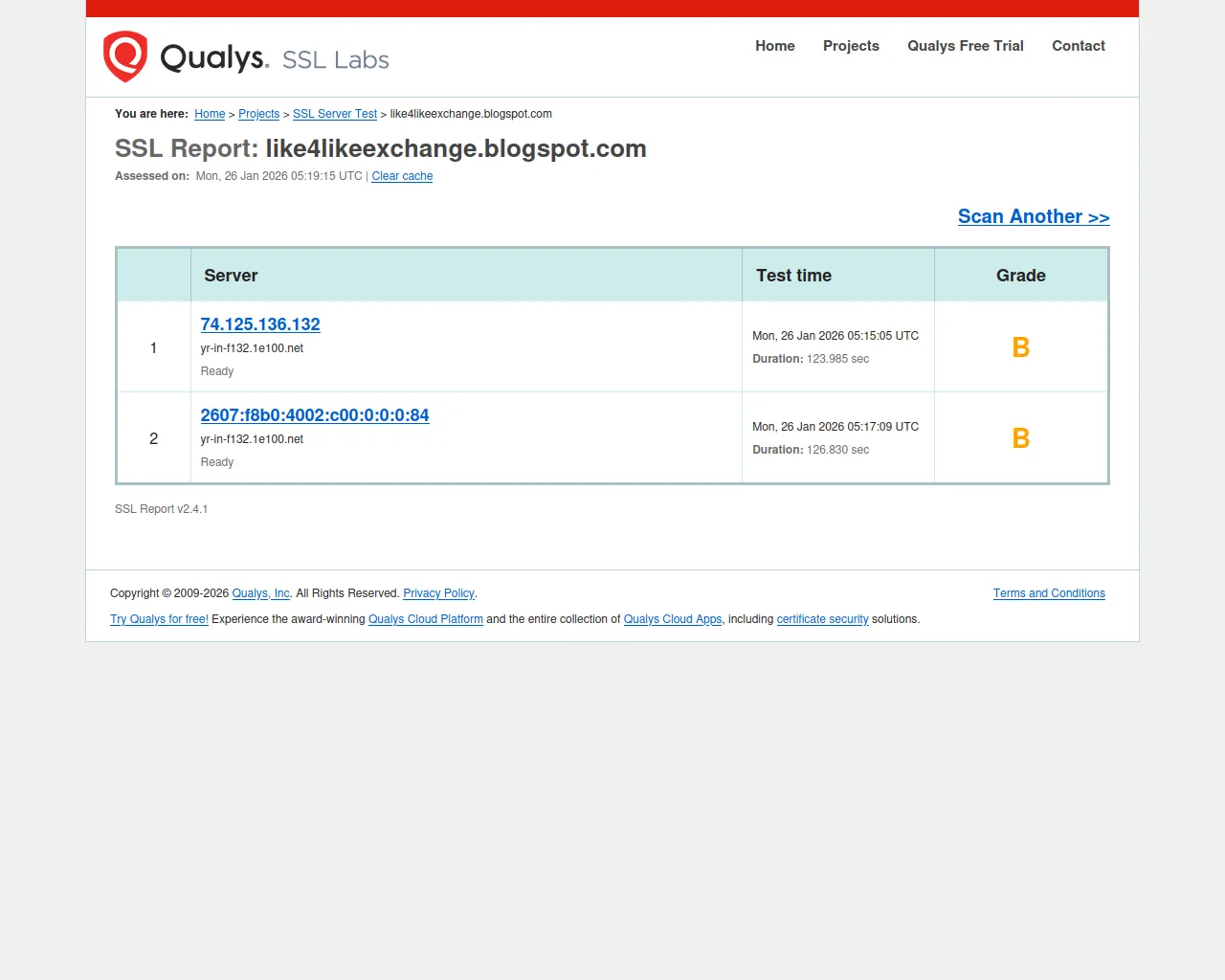Click the Home breadcrumb link
1225x980 pixels.
click(x=210, y=114)
